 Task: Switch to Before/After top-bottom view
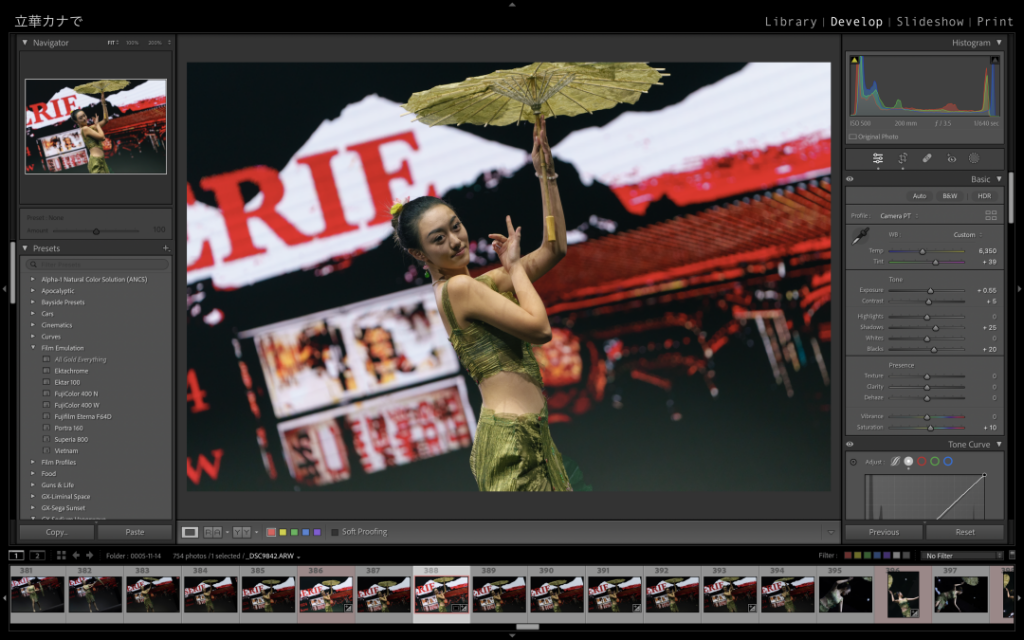coord(242,532)
